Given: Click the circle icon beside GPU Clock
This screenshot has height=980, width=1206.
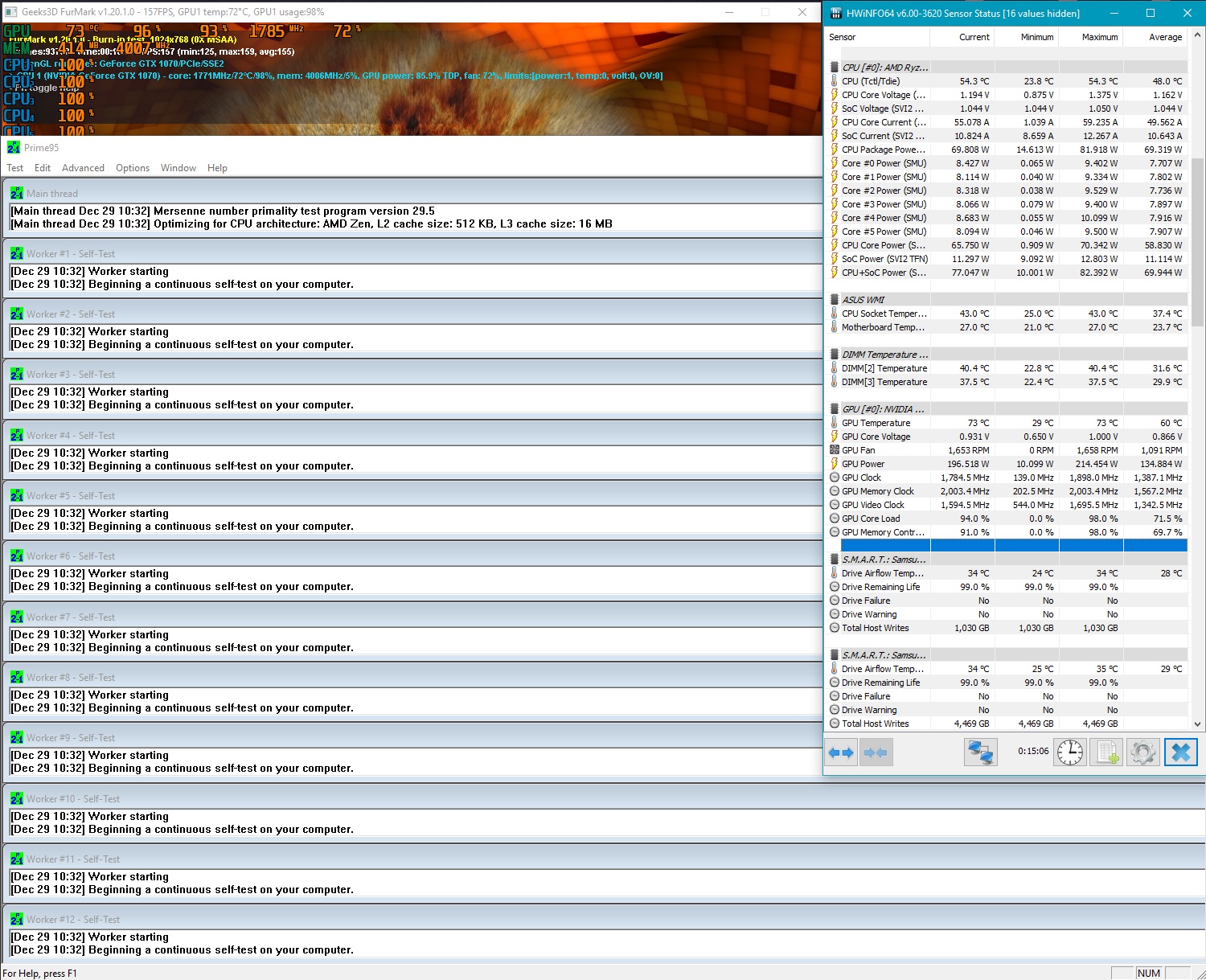Looking at the screenshot, I should pos(835,478).
